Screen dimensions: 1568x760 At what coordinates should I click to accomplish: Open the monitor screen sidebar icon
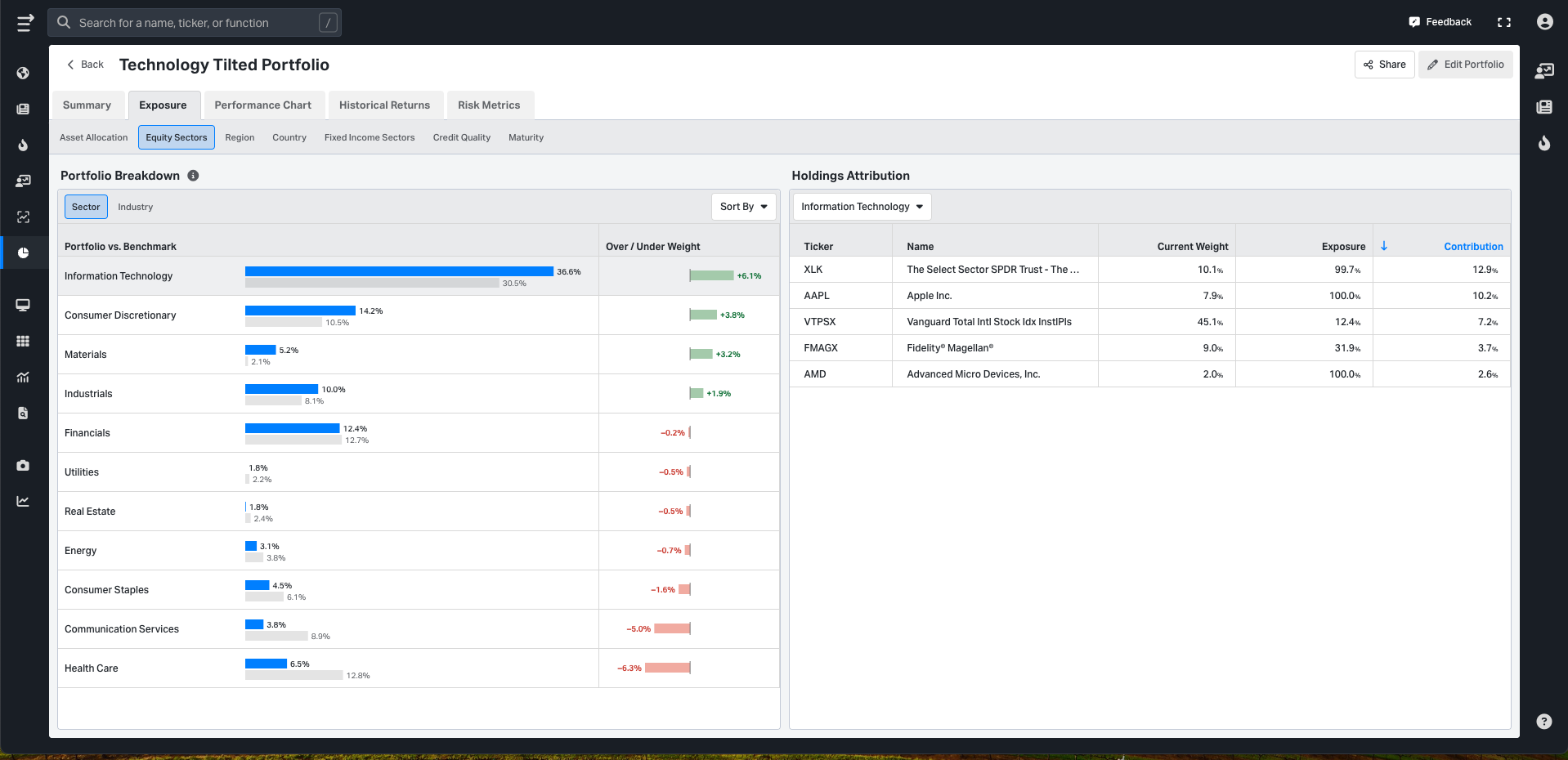(x=23, y=305)
